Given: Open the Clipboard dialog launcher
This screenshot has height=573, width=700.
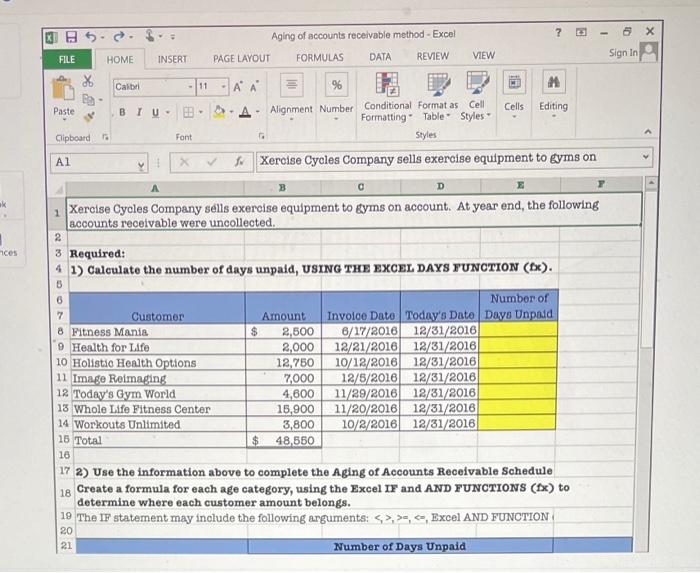Looking at the screenshot, I should click(105, 138).
